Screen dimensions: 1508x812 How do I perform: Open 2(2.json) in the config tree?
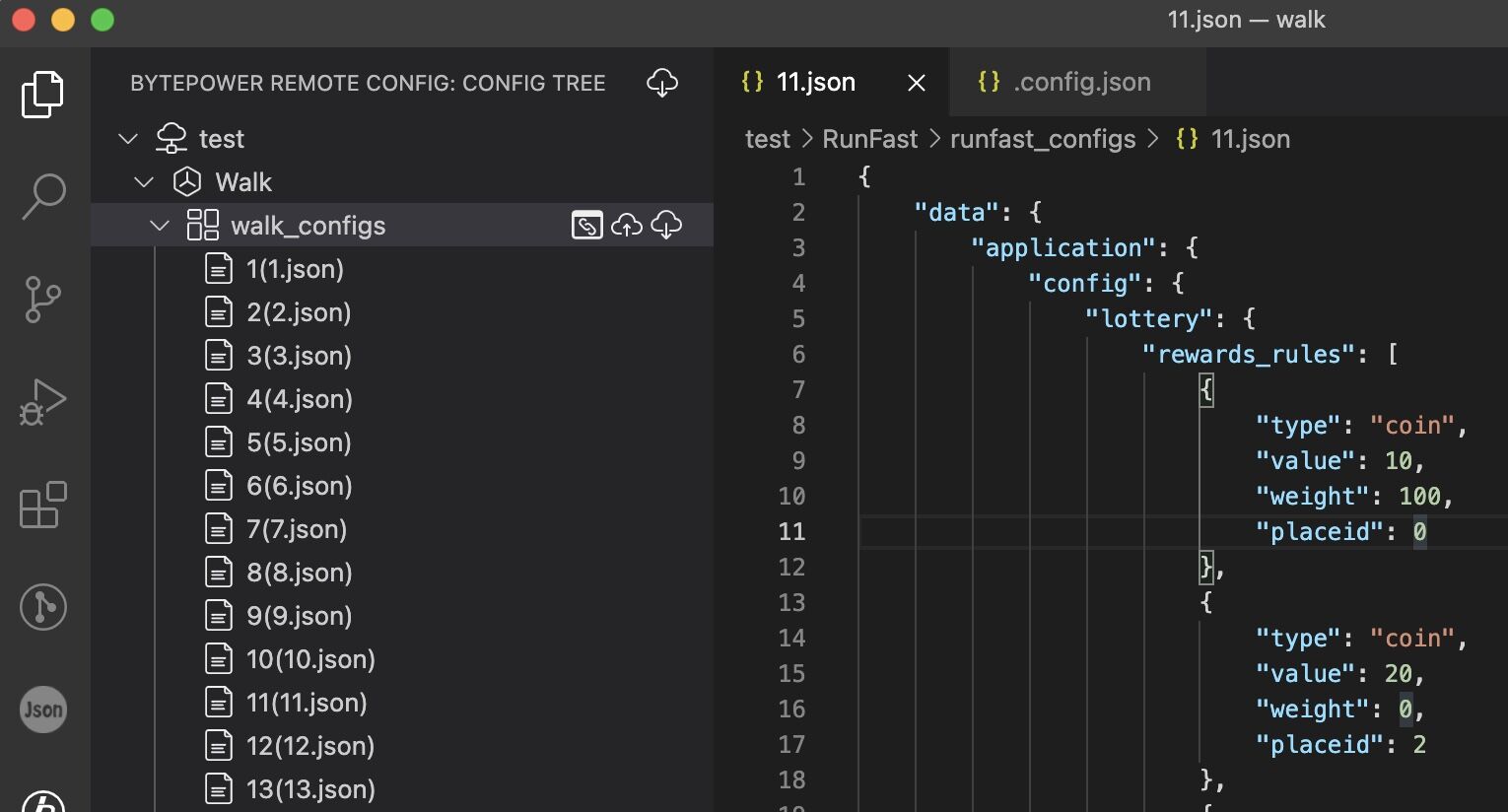(299, 312)
